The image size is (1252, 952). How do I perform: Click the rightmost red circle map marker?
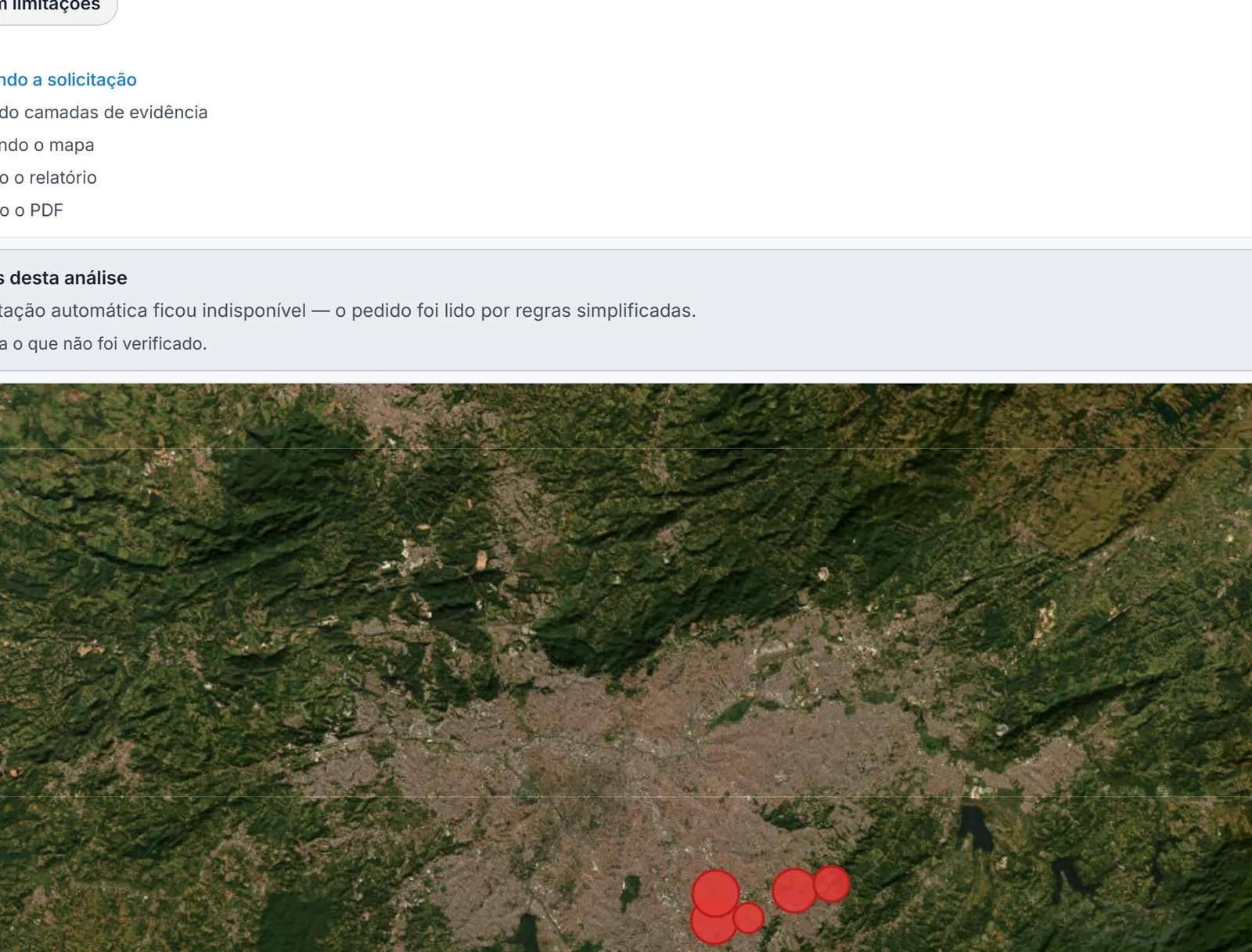tap(831, 884)
